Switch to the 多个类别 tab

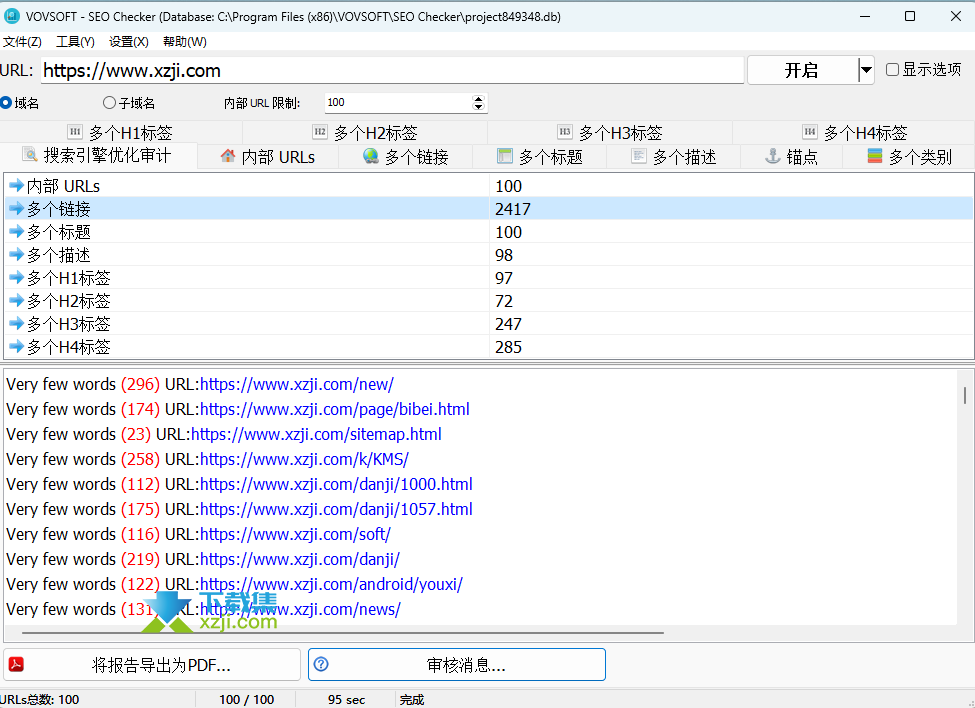point(908,156)
